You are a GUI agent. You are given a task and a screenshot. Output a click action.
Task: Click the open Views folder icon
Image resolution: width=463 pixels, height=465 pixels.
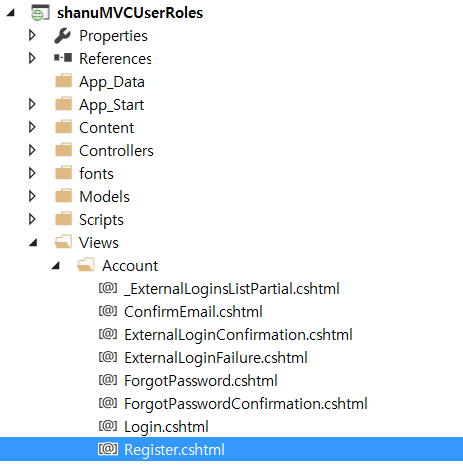click(x=63, y=242)
